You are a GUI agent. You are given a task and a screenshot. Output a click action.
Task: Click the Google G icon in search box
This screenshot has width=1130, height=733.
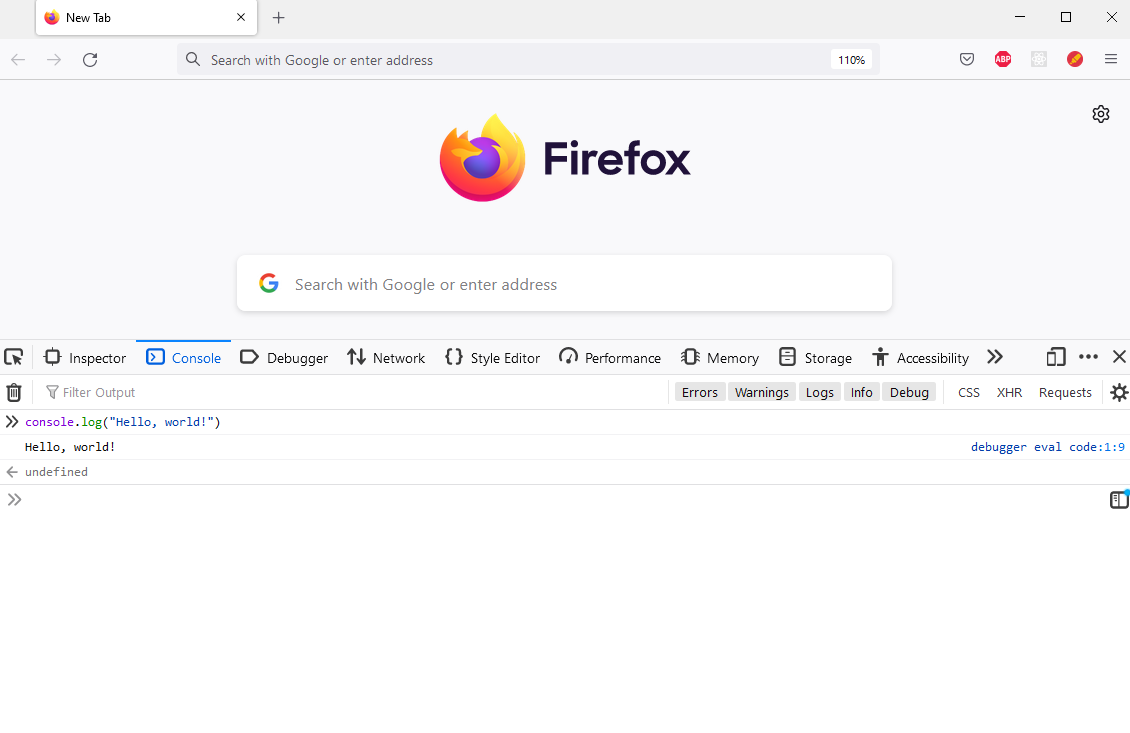point(269,283)
